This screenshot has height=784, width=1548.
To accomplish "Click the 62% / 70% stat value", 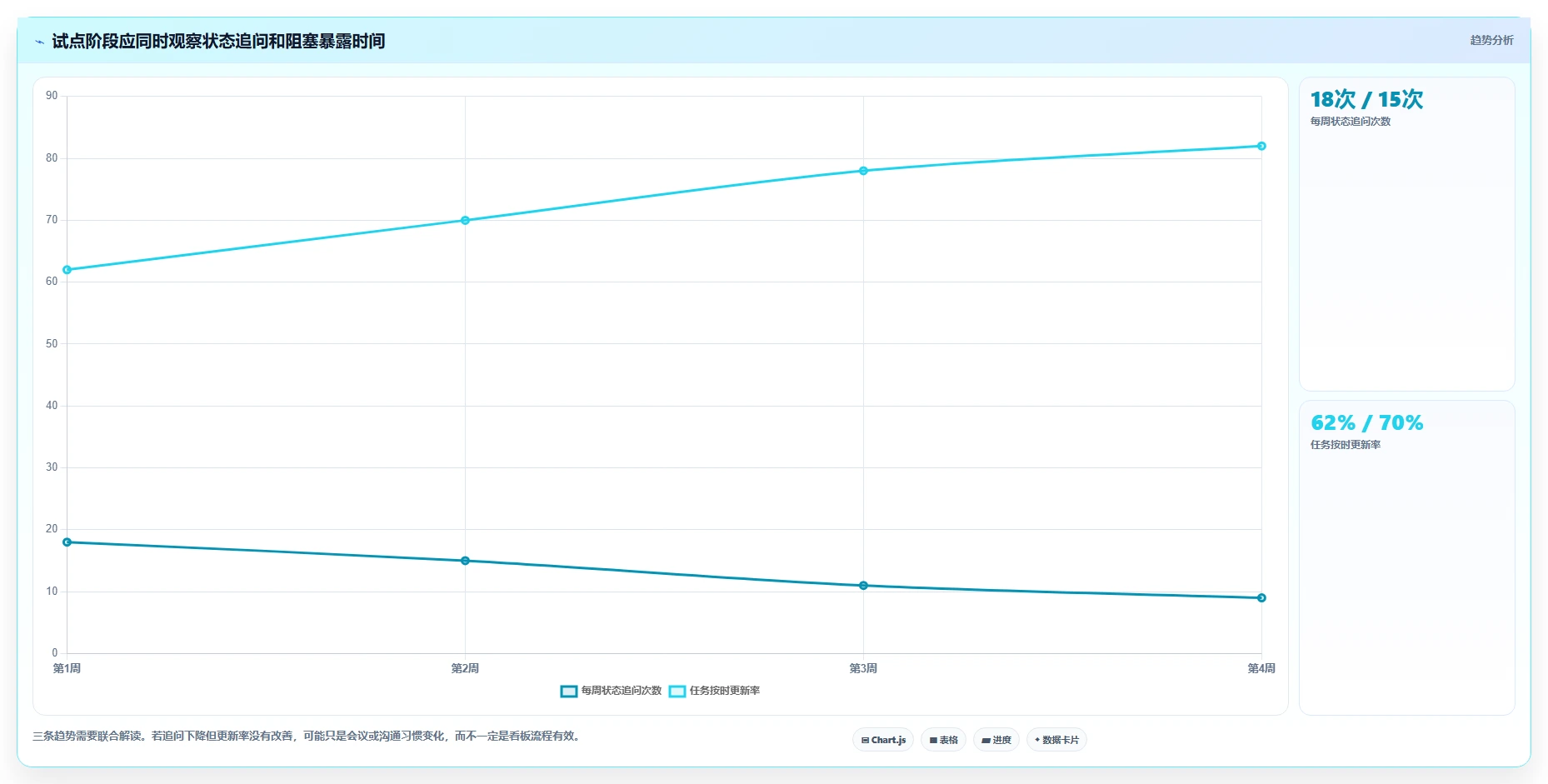I will point(1366,422).
